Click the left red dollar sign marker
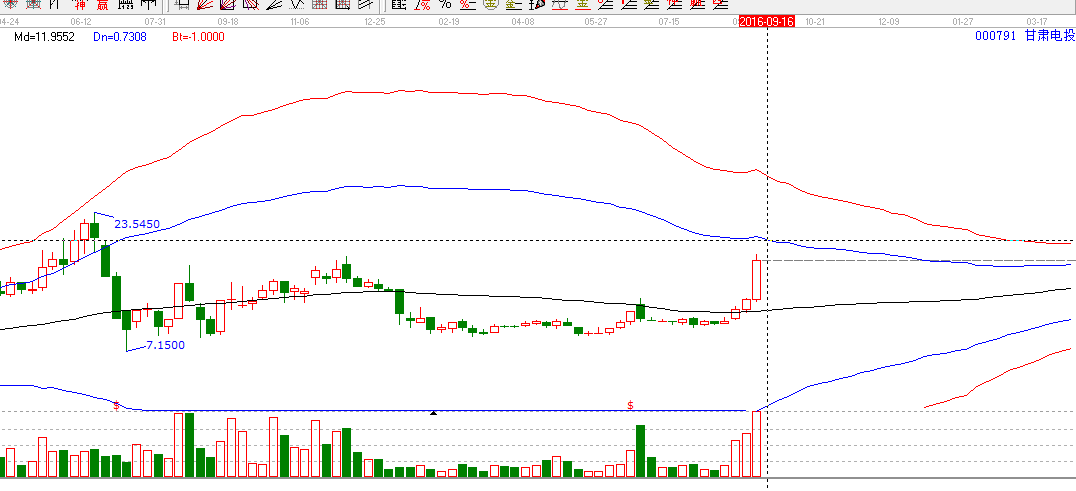The image size is (1076, 491). (117, 405)
